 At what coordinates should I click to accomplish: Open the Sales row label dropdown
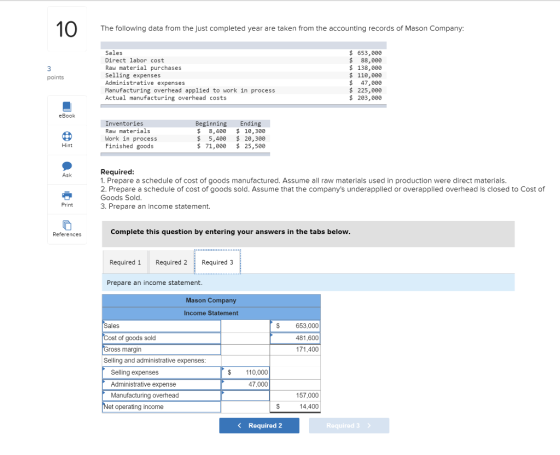[x=161, y=326]
